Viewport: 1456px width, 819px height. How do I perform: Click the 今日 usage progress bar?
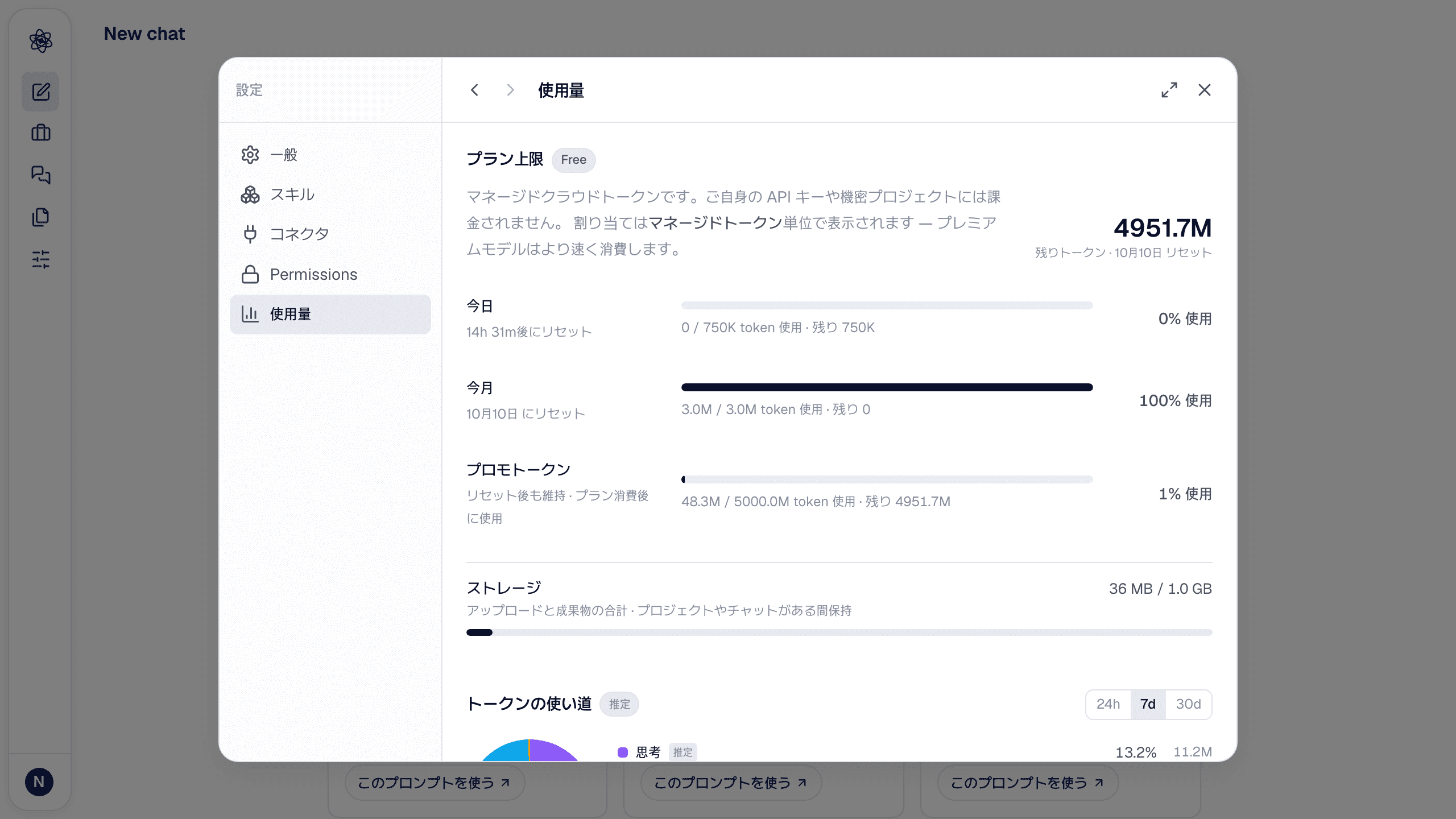pos(887,305)
